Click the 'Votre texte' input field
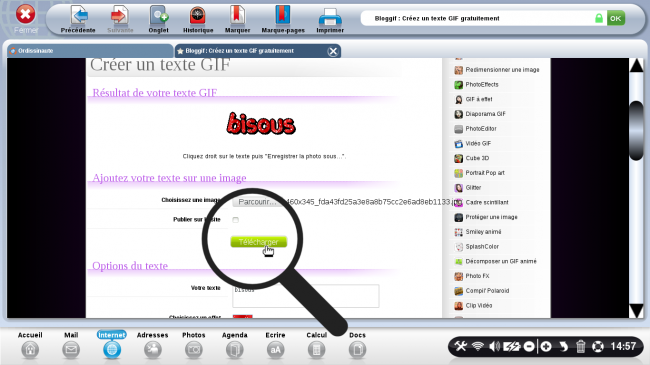This screenshot has height=365, width=650. 306,296
